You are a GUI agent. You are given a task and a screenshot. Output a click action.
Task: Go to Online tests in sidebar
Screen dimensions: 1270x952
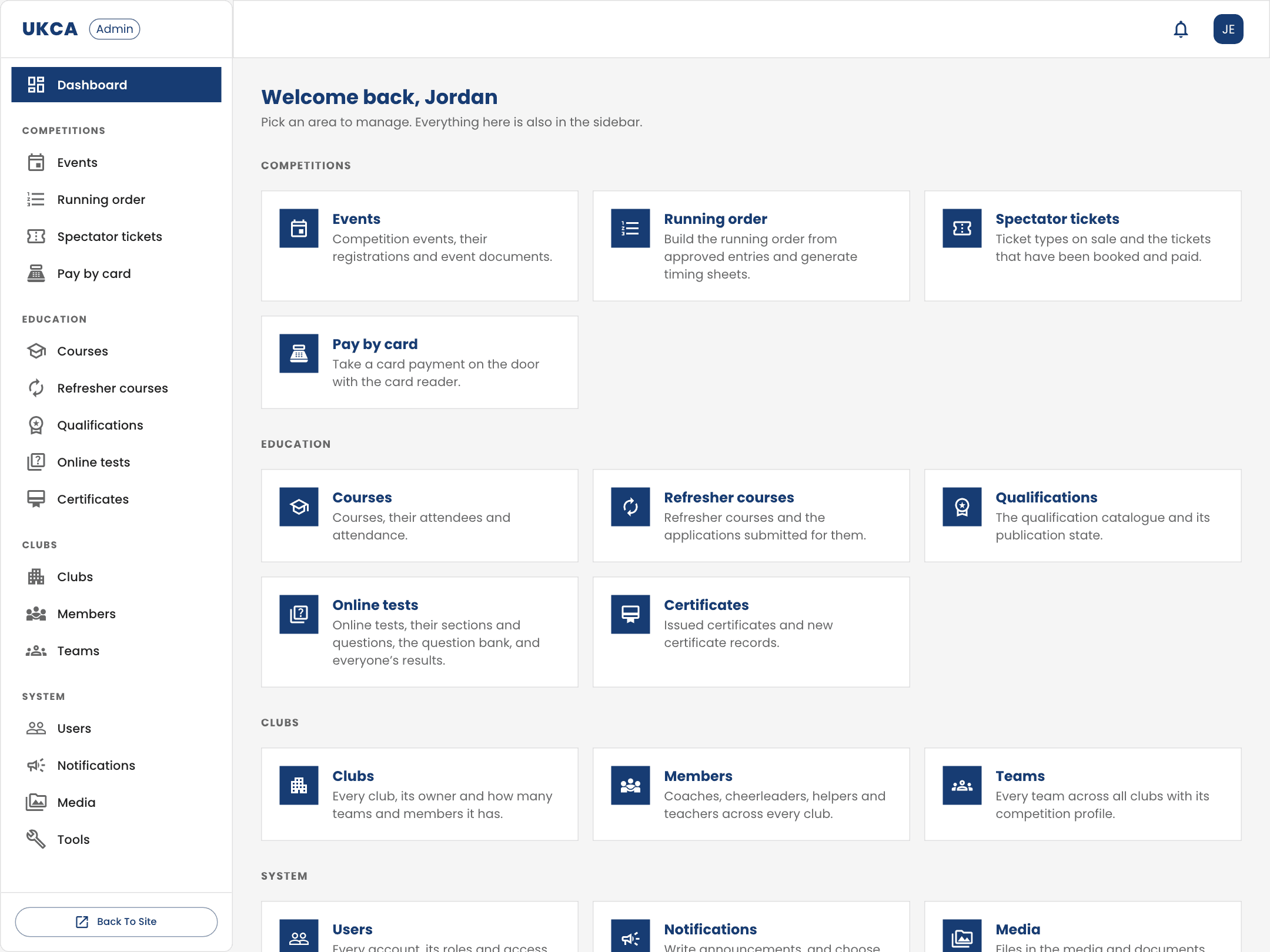point(116,462)
